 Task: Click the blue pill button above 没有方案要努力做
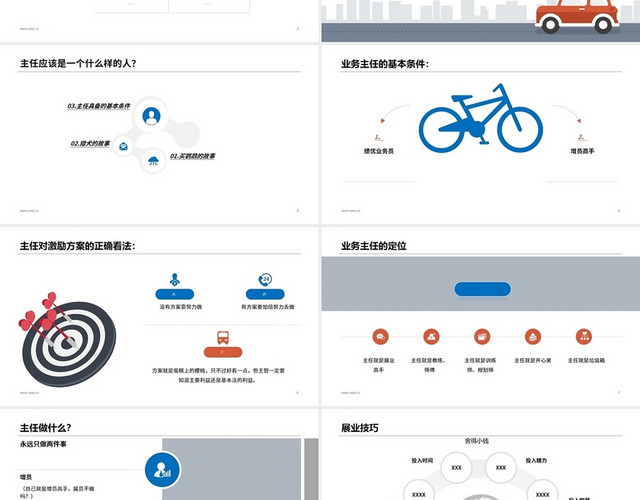[175, 294]
